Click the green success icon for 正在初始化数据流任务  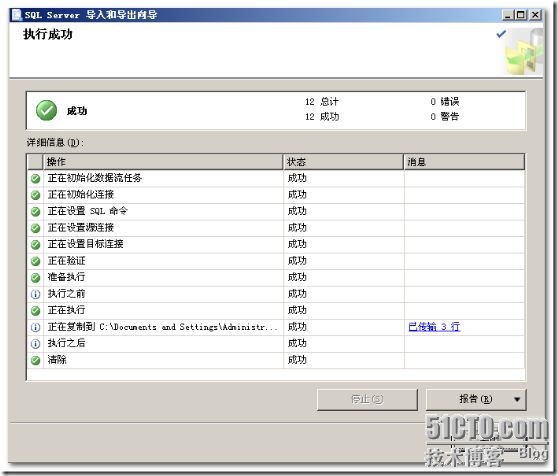tap(35, 179)
